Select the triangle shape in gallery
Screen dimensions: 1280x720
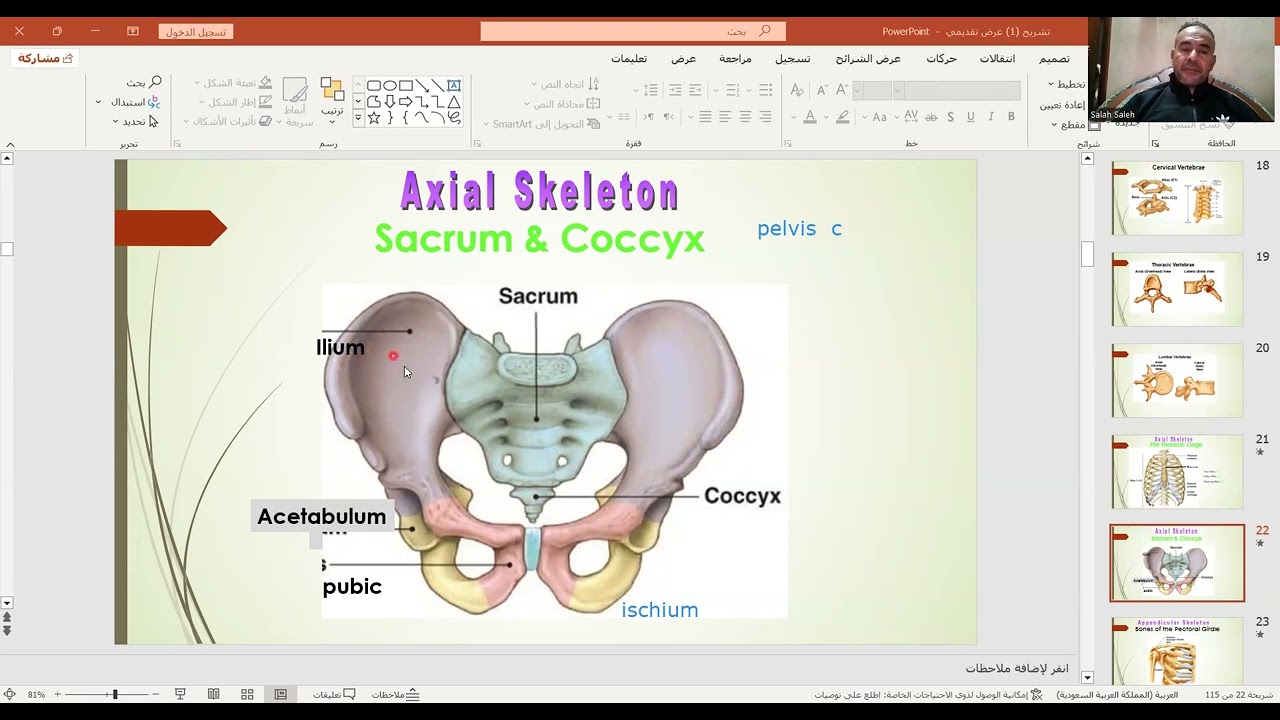click(x=454, y=101)
